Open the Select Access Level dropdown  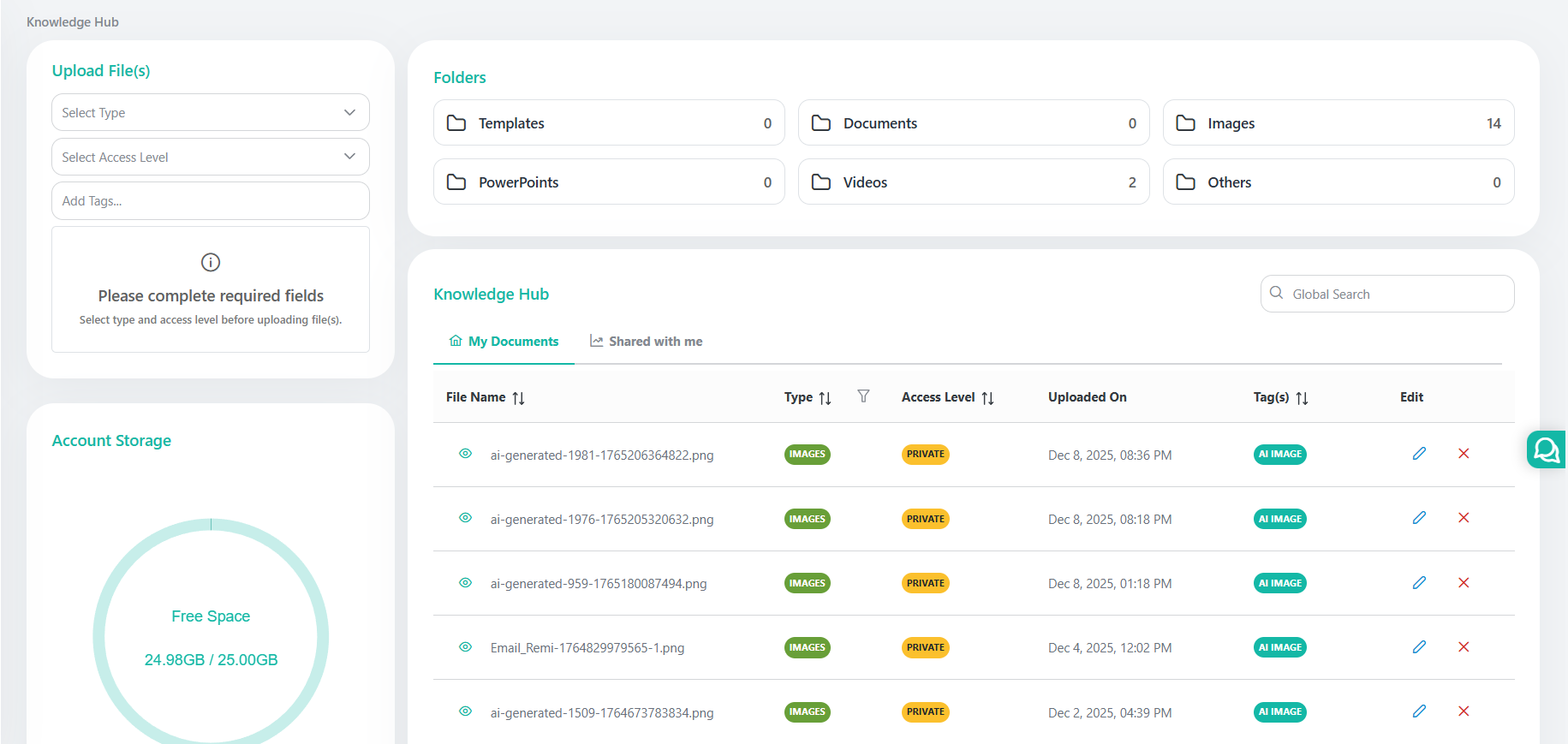211,158
